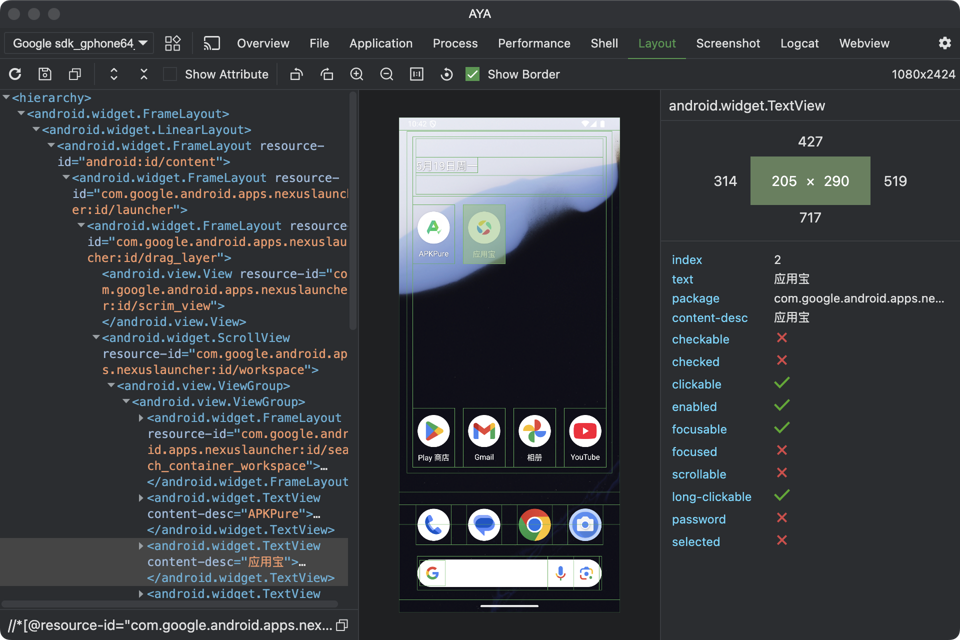Expand search_container_workspace FrameLayout node
Screen dimensions: 960x640
[x=141, y=418]
